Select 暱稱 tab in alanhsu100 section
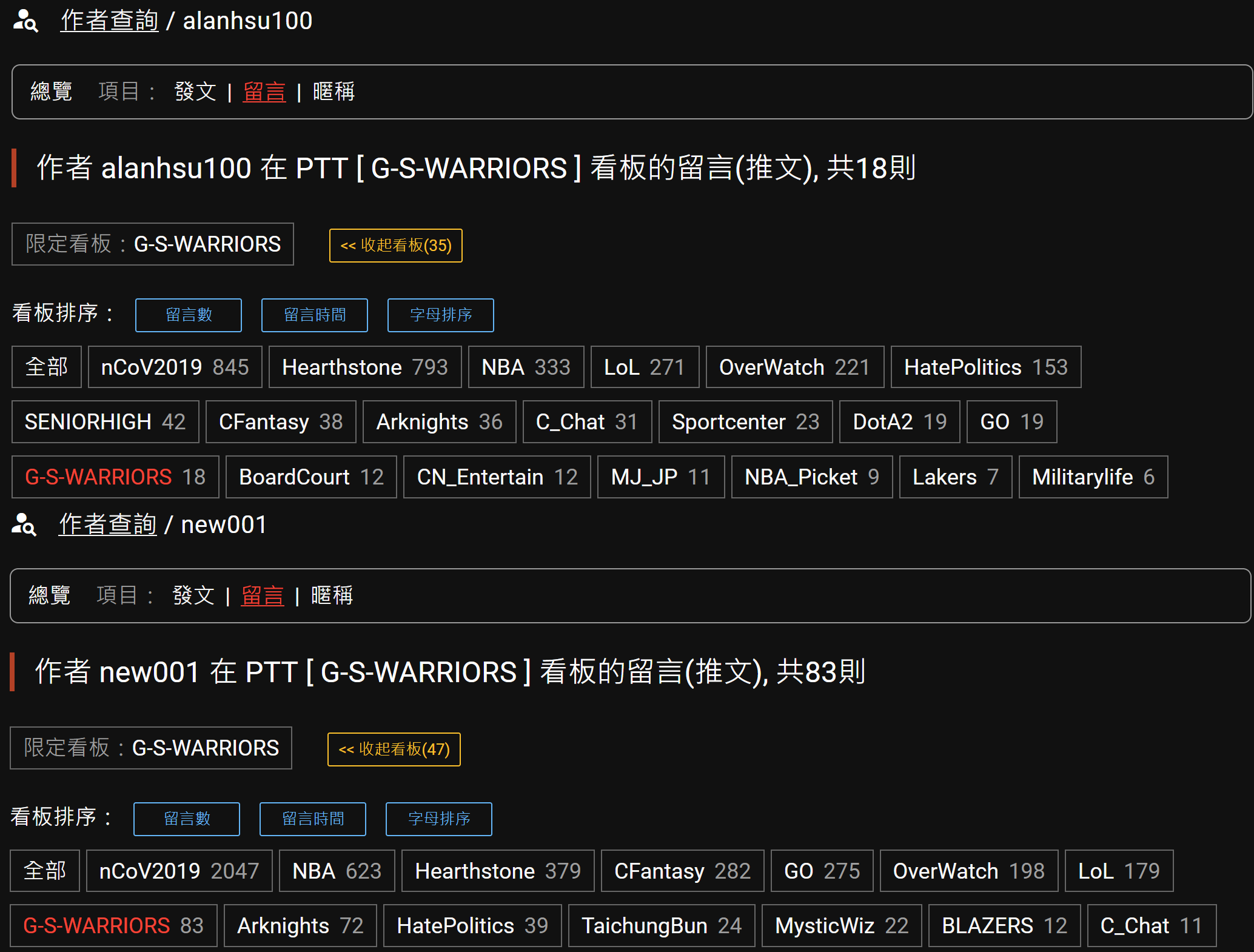1254x952 pixels. (x=334, y=92)
